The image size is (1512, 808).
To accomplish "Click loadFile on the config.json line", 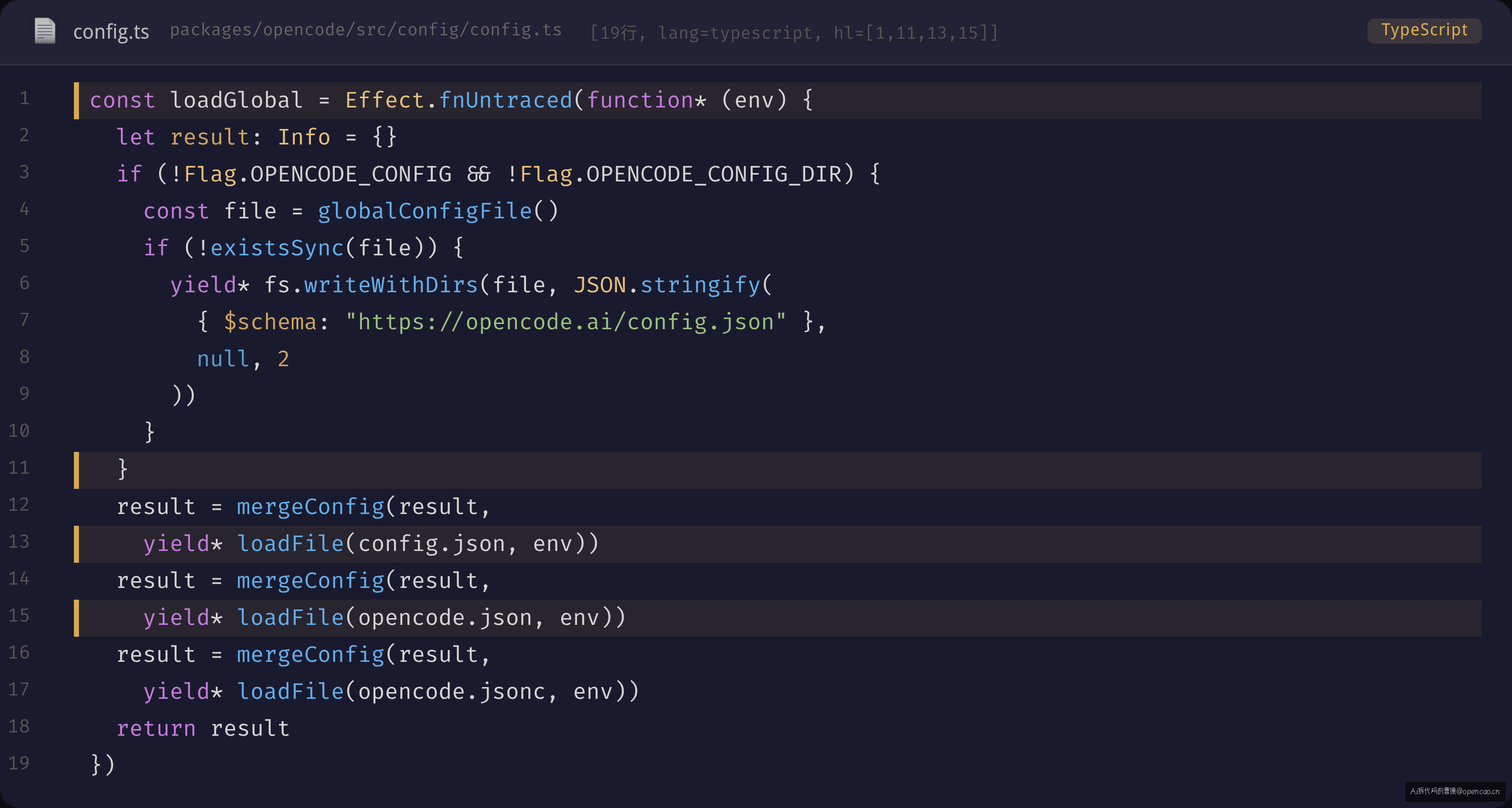I will [x=291, y=544].
